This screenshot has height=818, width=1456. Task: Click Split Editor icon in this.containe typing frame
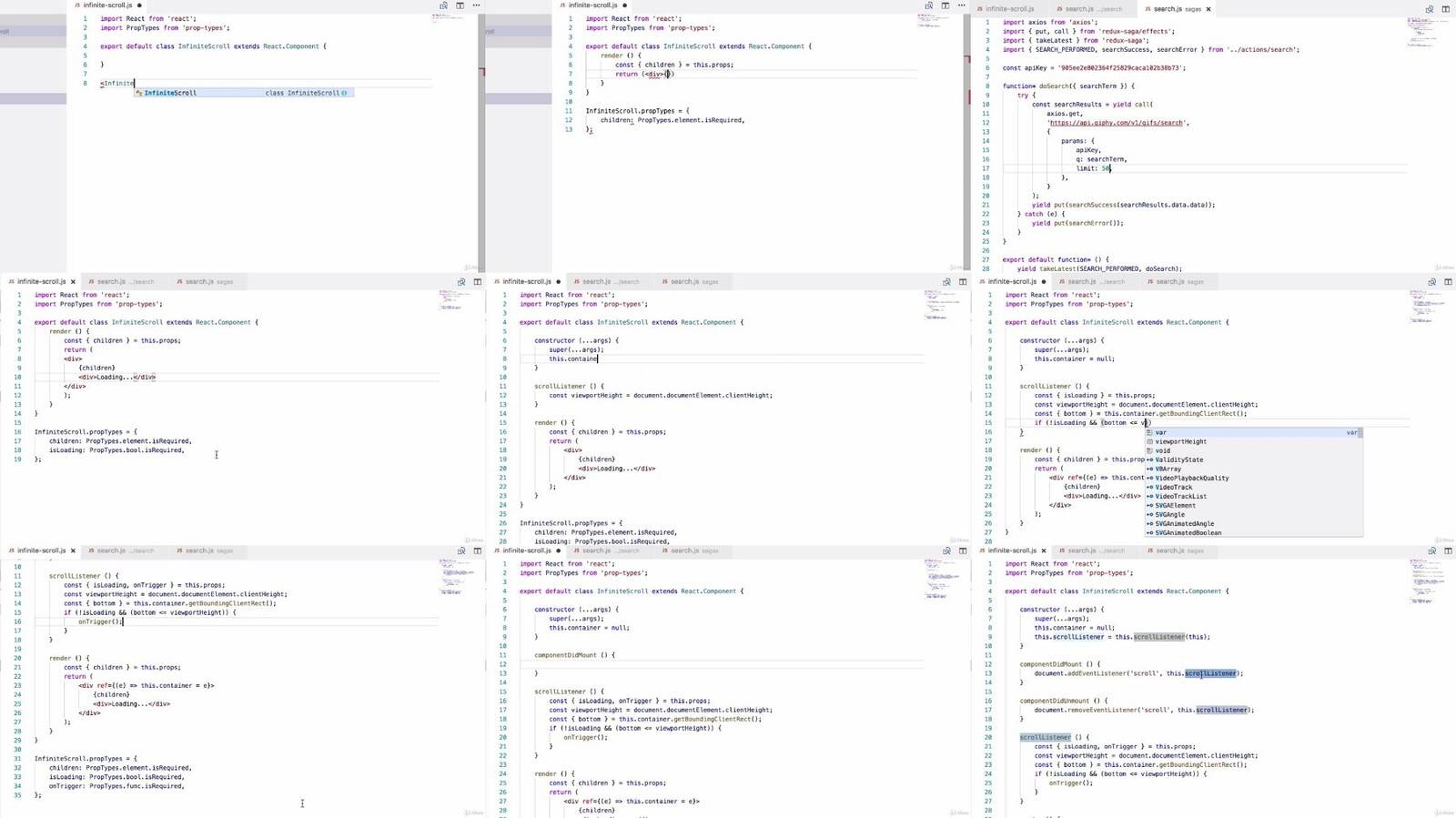click(962, 282)
